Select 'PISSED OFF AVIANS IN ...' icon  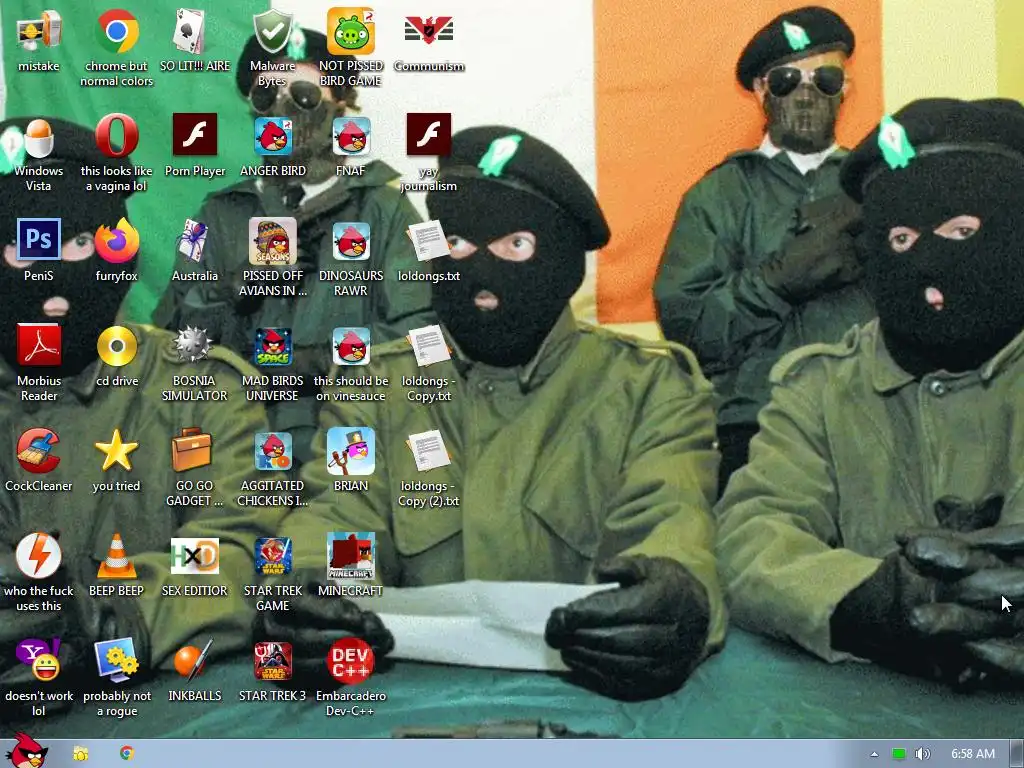(273, 240)
